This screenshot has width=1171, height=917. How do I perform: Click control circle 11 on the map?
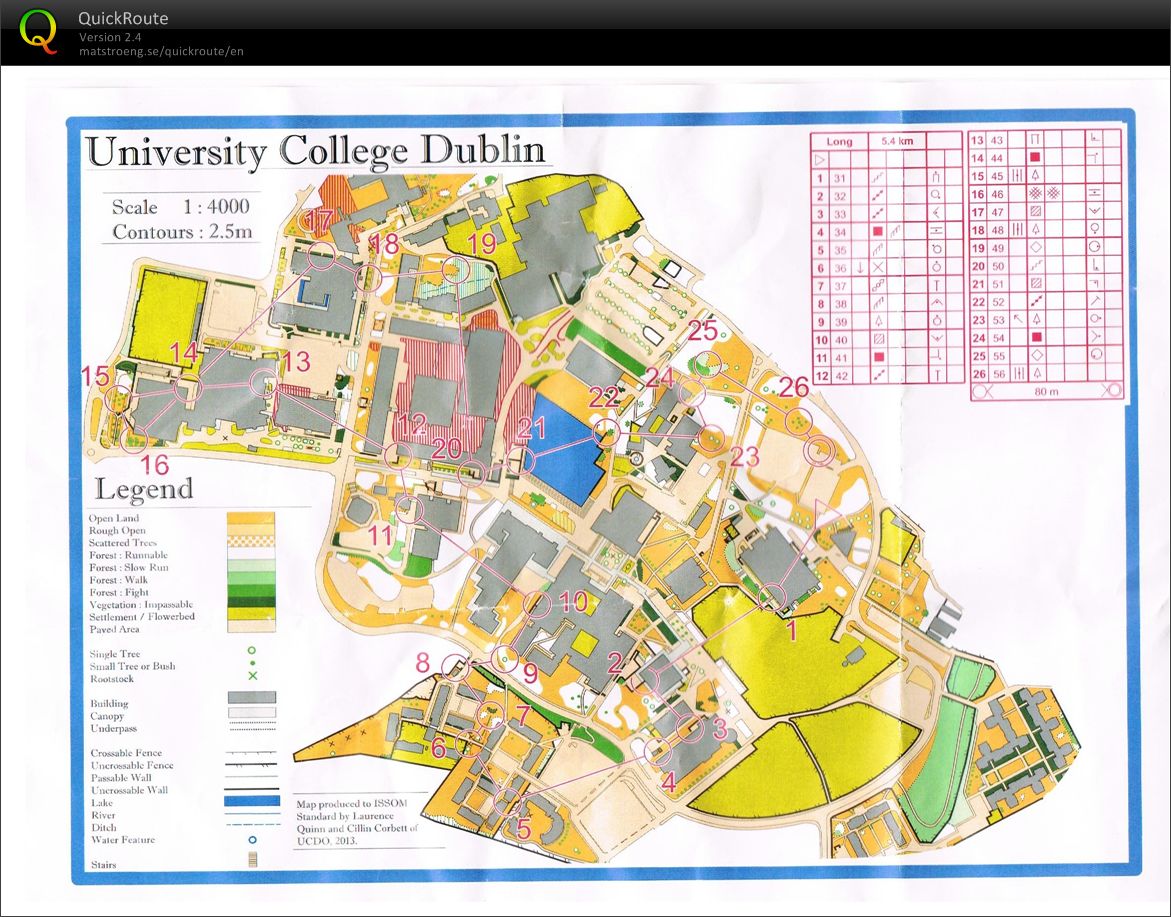[409, 509]
